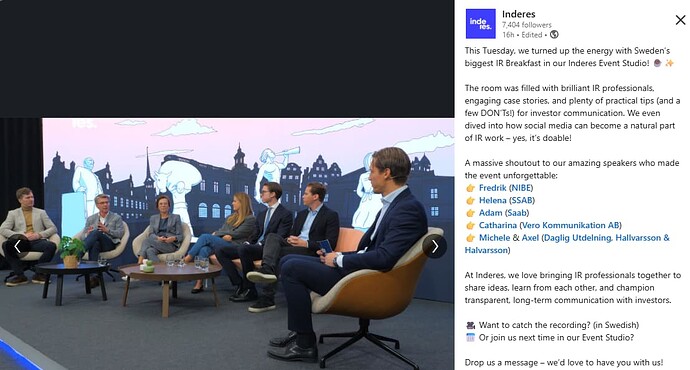The width and height of the screenshot is (690, 370).
Task: Close the post image viewer
Action: click(680, 20)
